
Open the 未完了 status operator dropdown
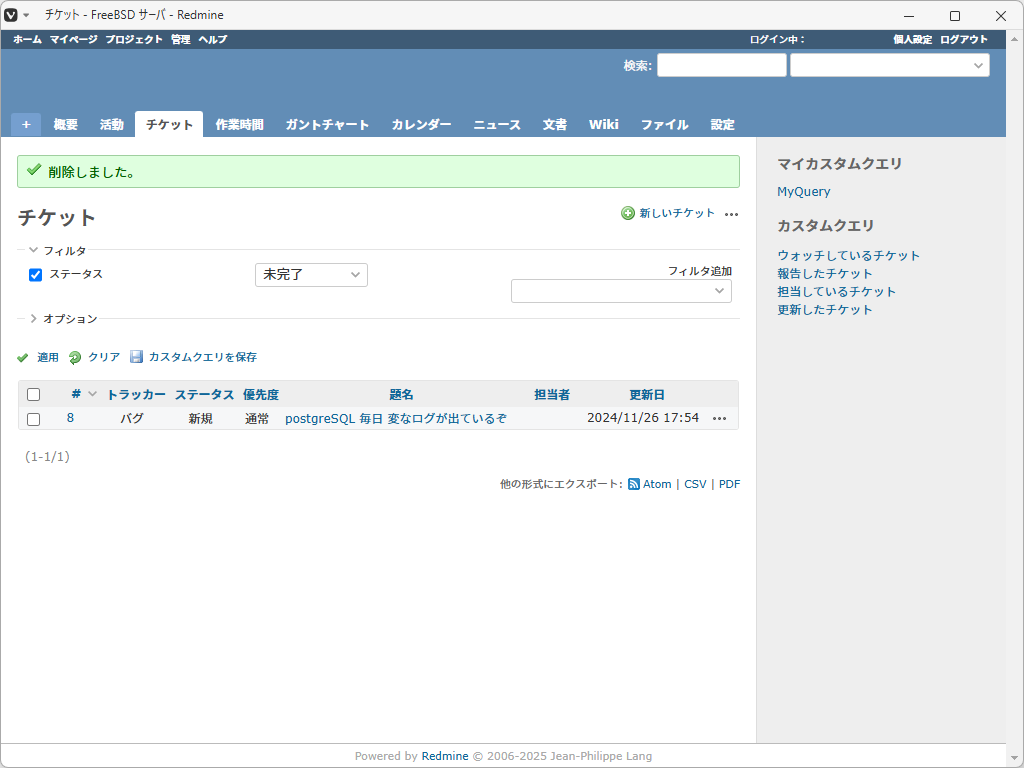point(311,275)
